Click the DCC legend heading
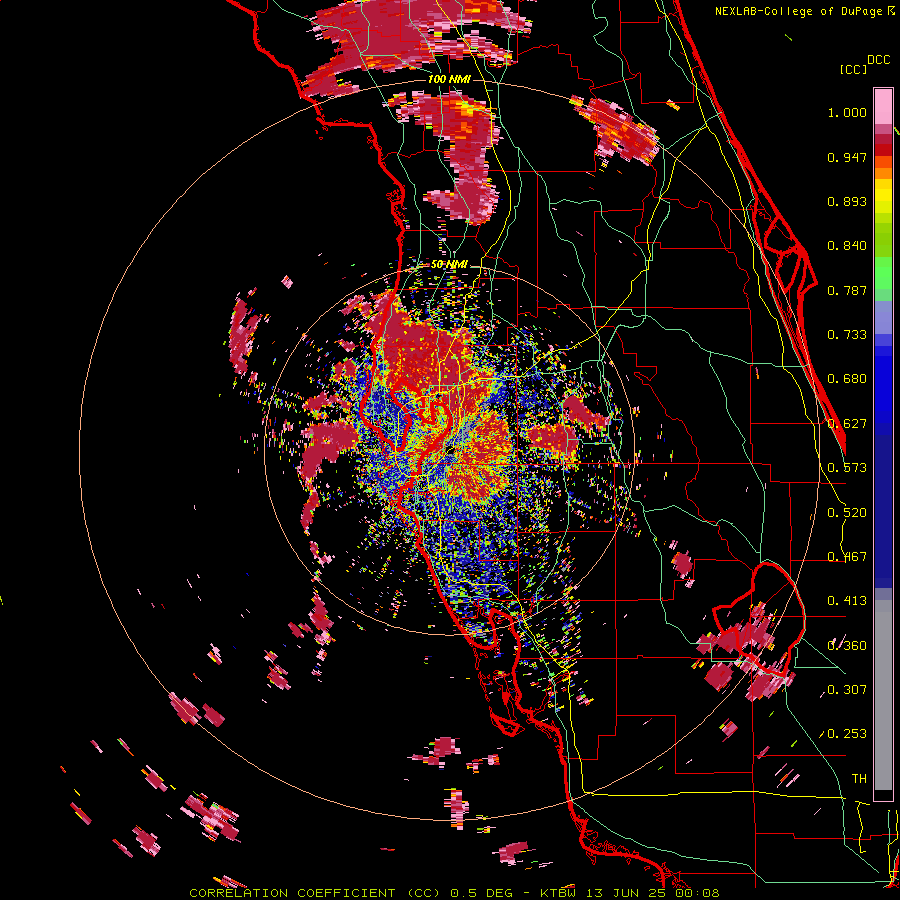Viewport: 900px width, 900px height. 879,60
